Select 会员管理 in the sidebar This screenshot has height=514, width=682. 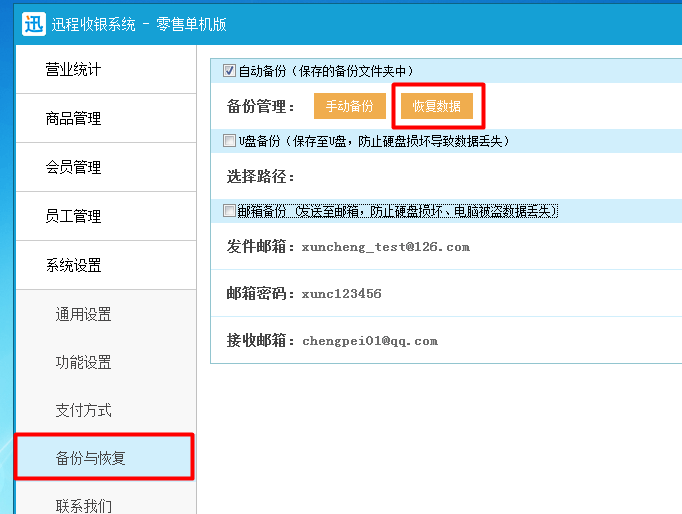coord(73,168)
